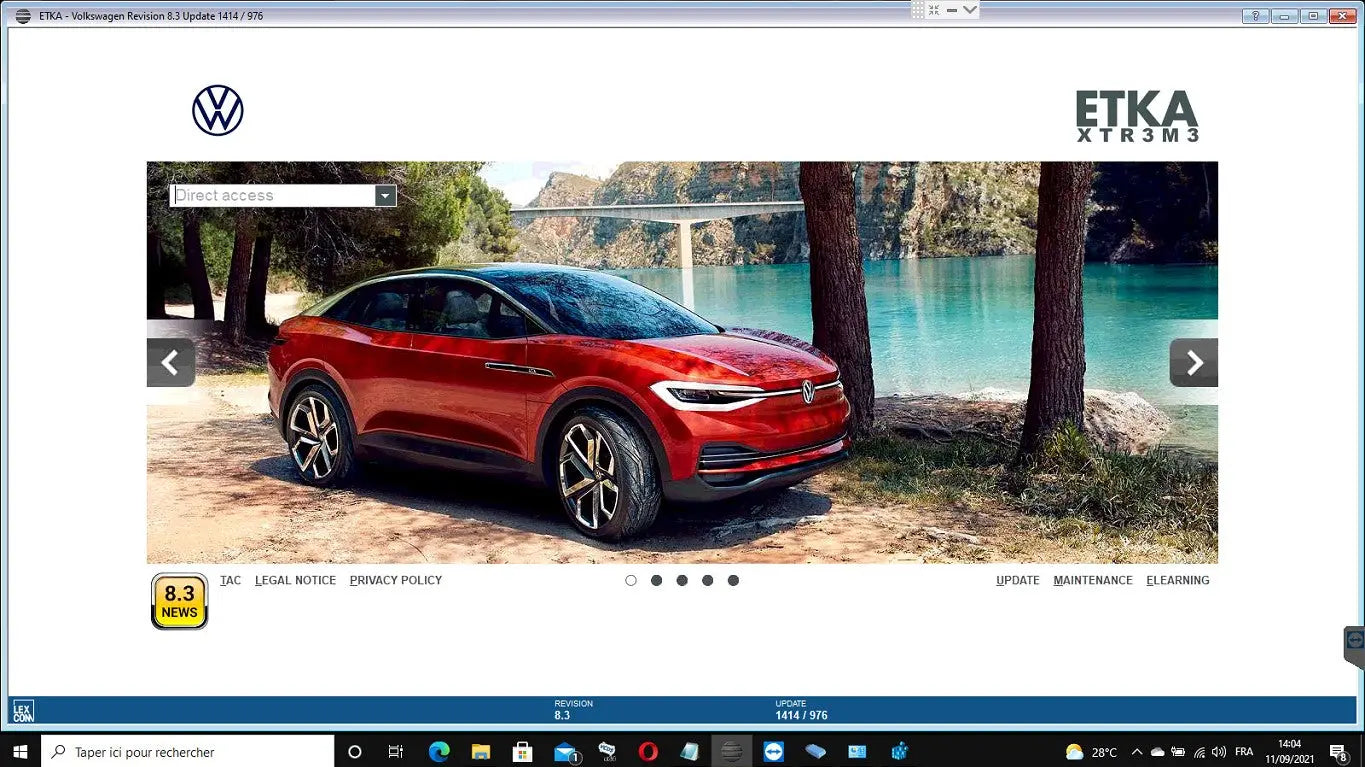Advance to the next carousel slide
Viewport: 1365px width, 767px height.
(1193, 362)
